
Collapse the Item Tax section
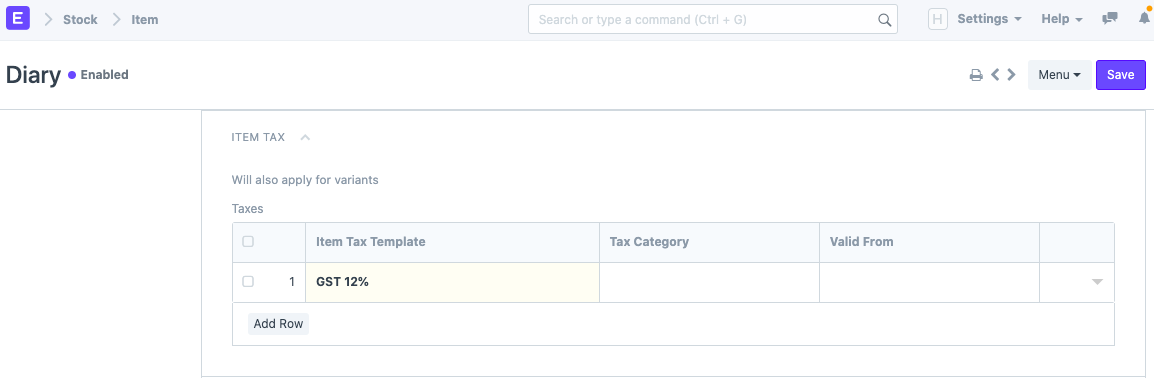[305, 137]
